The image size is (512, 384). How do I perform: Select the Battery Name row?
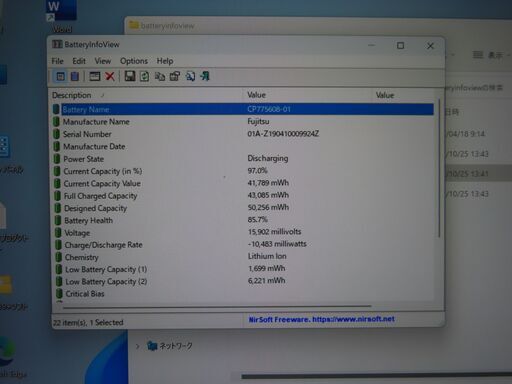pos(243,109)
